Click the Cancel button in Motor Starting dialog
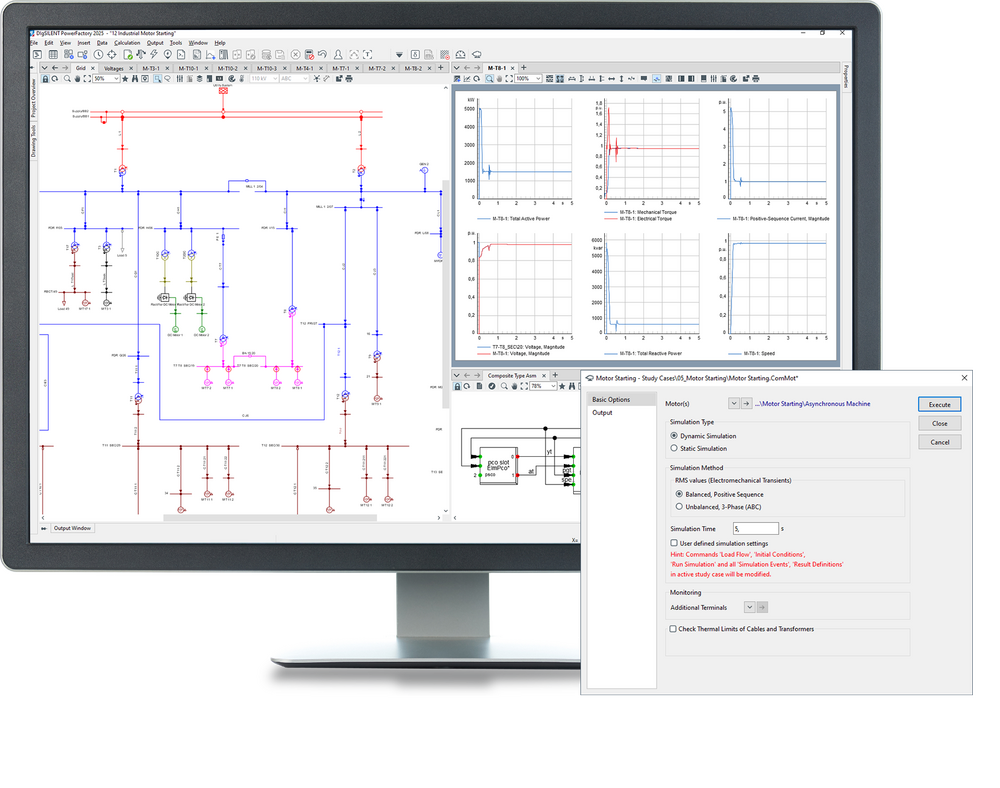The image size is (1000, 788). click(939, 442)
